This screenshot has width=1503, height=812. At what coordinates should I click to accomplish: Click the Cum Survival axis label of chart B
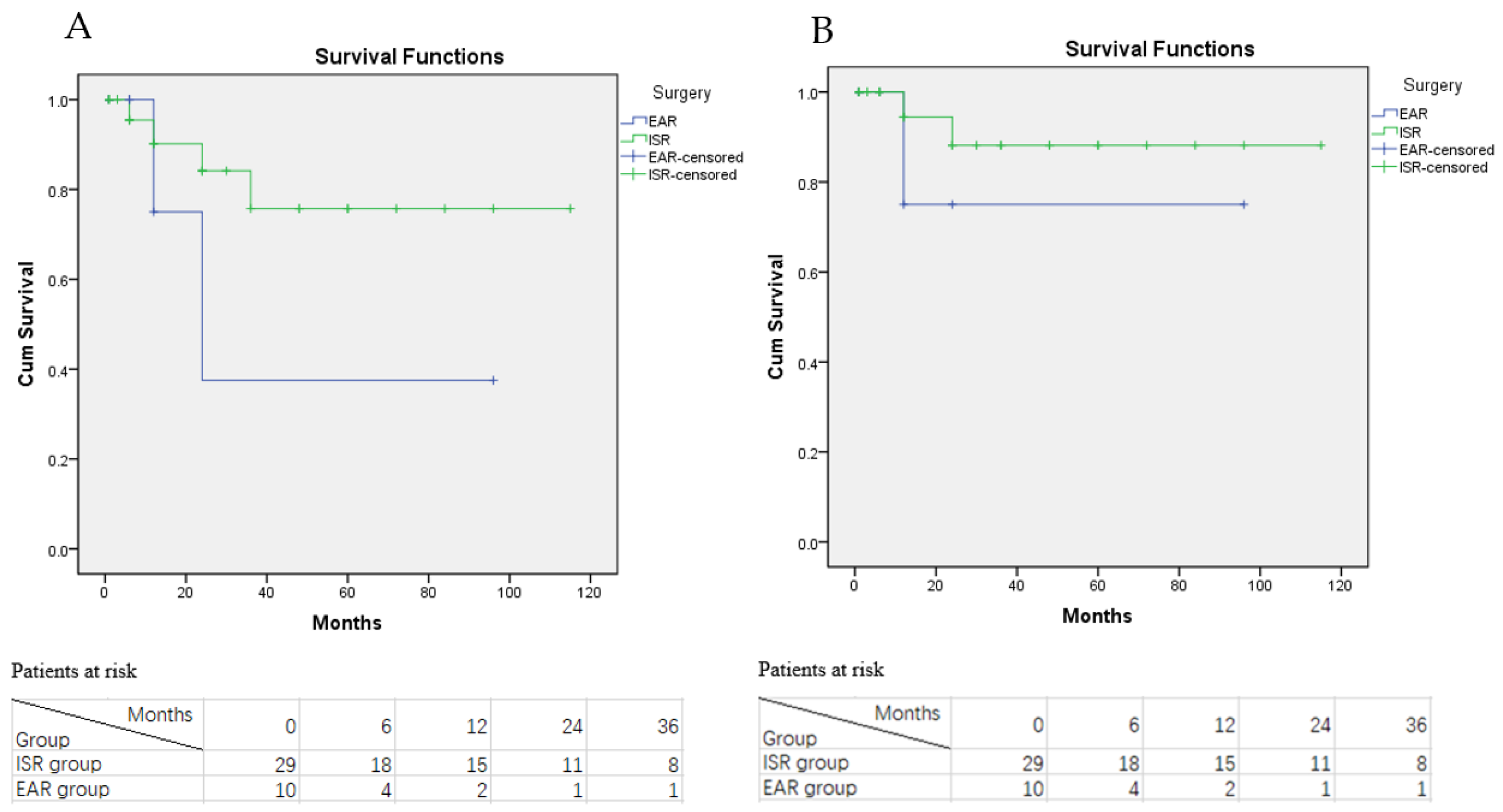tap(775, 317)
